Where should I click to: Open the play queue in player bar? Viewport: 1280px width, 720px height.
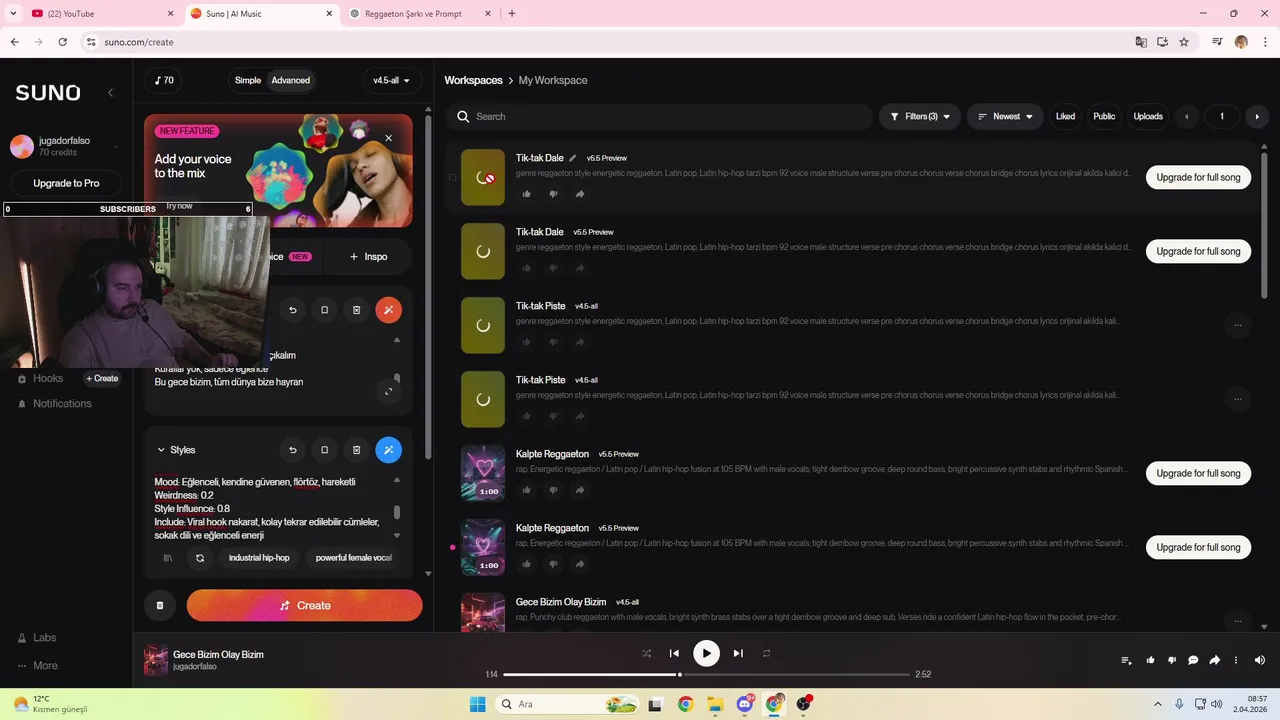coord(1127,660)
